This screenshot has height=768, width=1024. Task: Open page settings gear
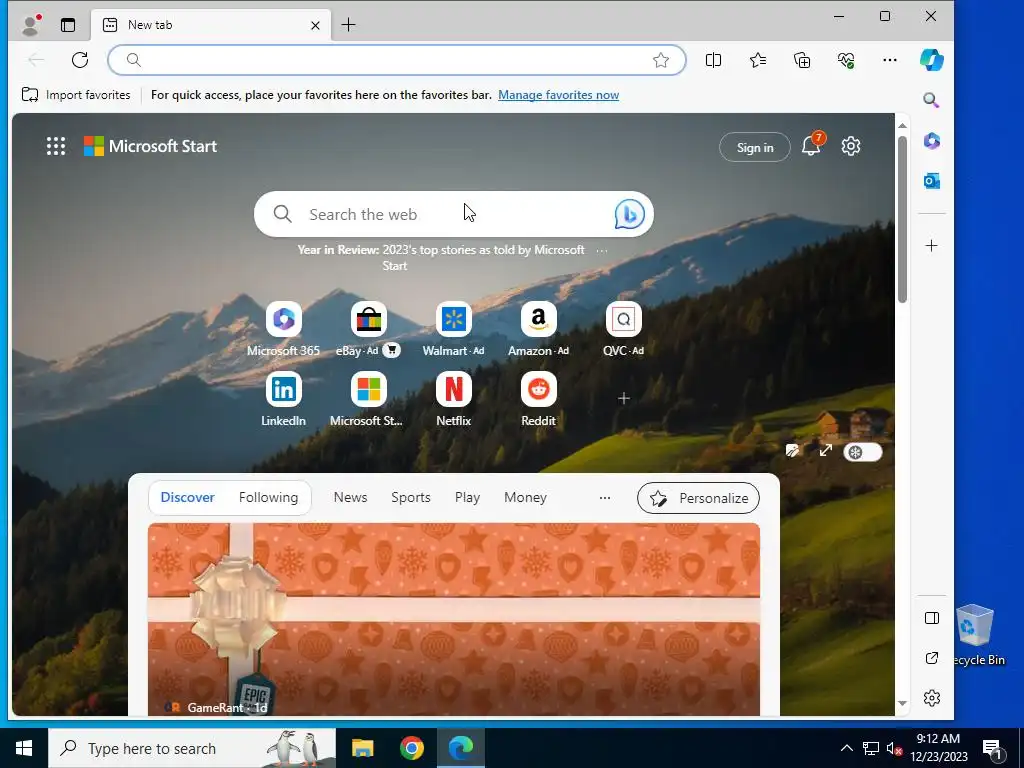850,146
